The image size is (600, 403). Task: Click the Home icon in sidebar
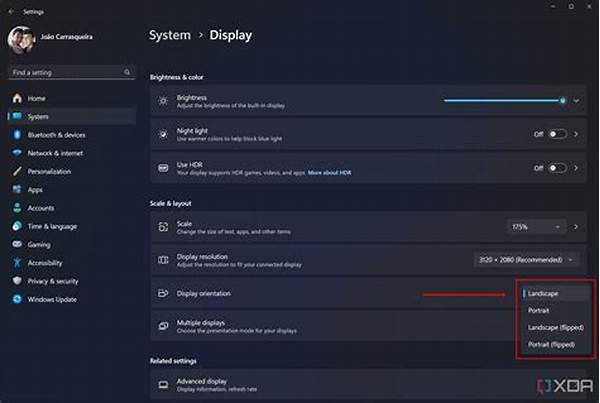[17, 98]
